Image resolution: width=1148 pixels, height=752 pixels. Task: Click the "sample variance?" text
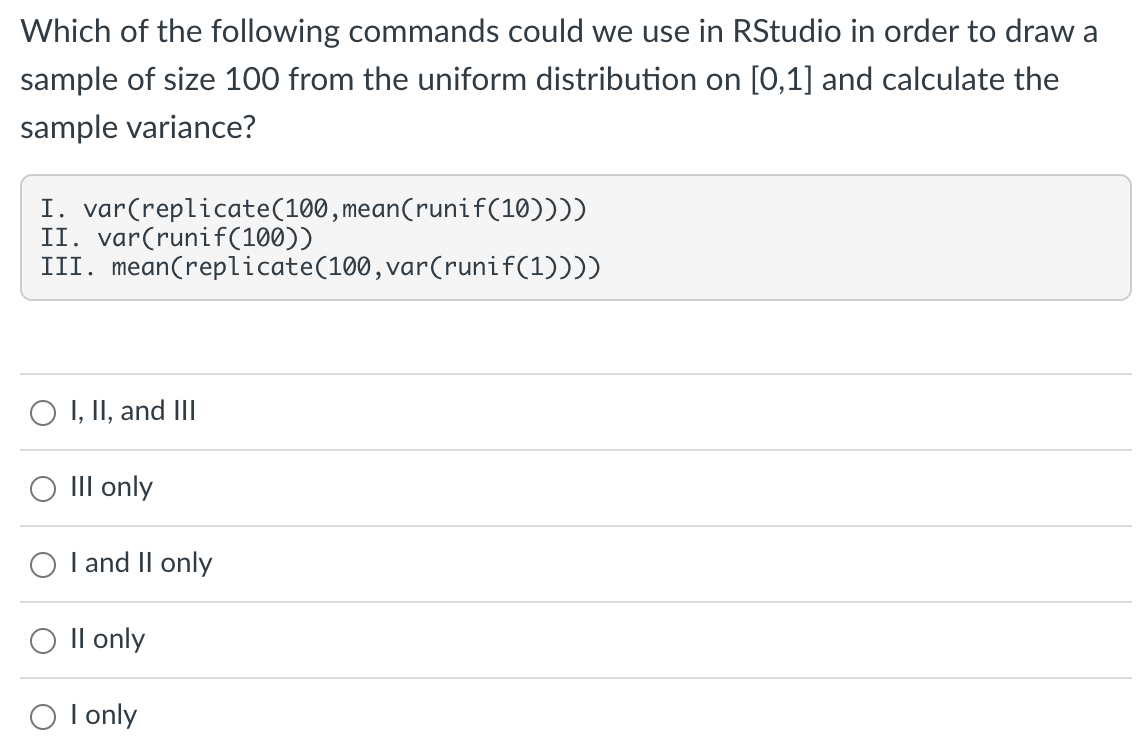[x=138, y=127]
